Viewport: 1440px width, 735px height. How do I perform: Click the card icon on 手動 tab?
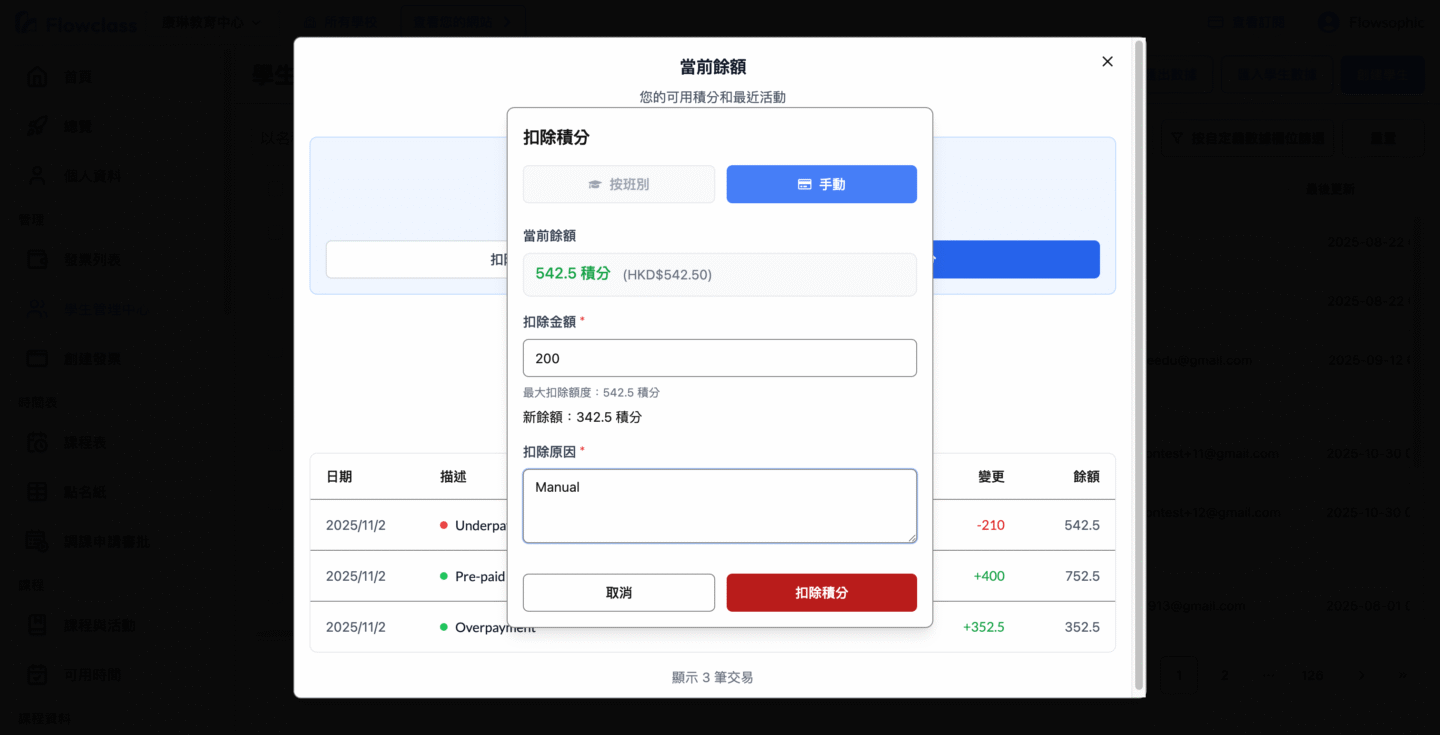[x=804, y=185]
